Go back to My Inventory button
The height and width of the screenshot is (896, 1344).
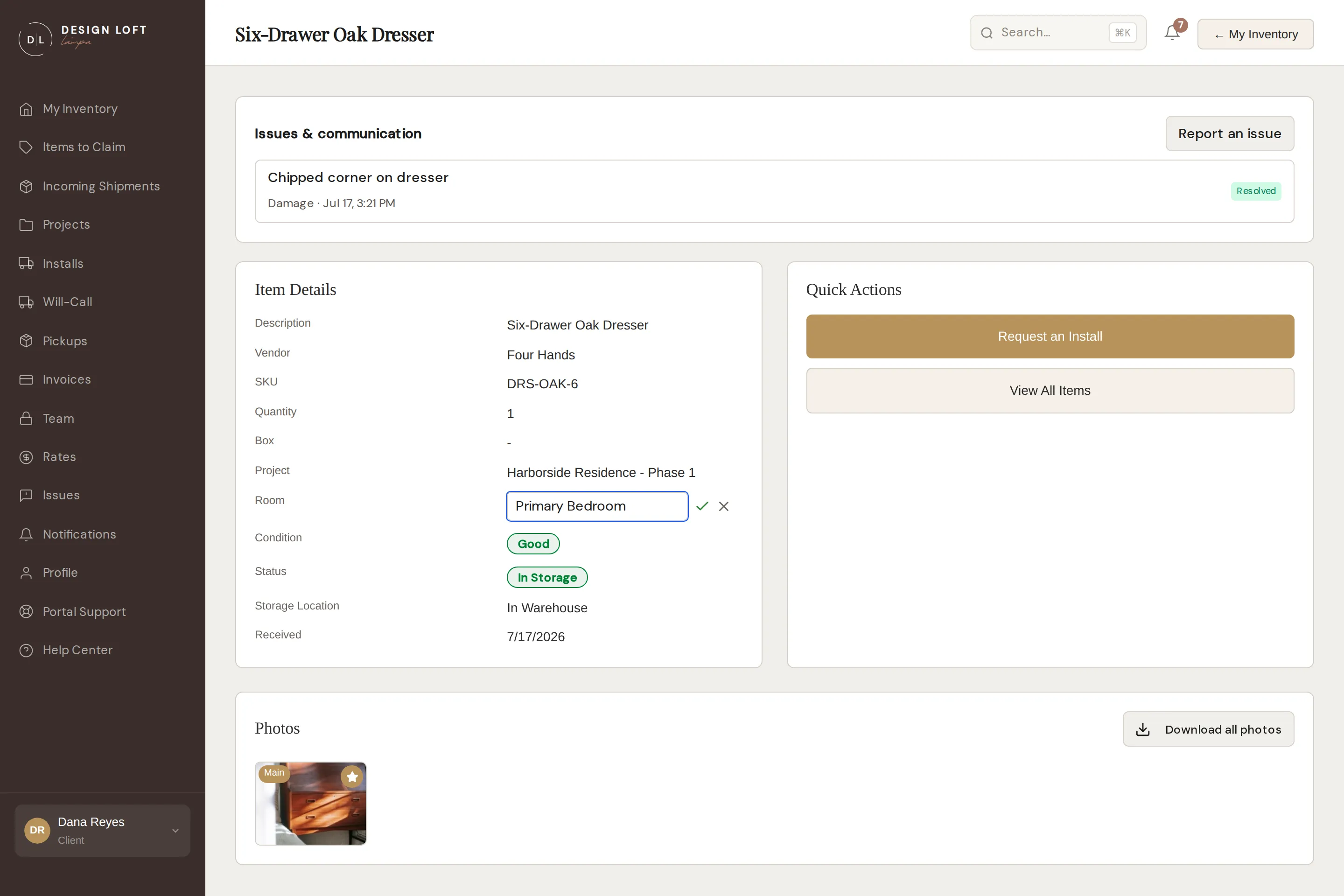point(1255,34)
